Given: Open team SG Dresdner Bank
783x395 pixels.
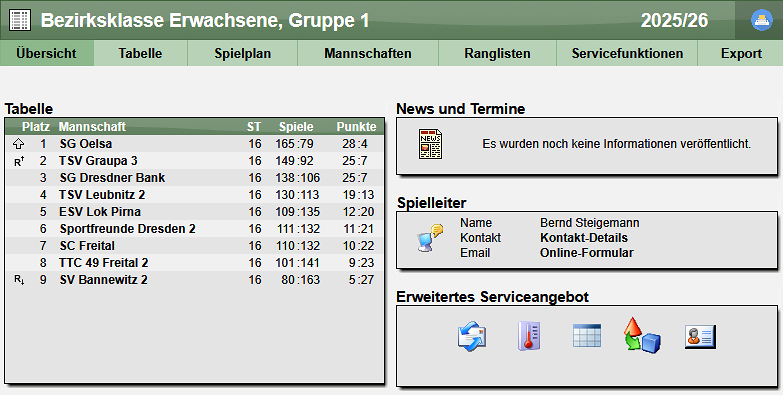Looking at the screenshot, I should pyautogui.click(x=112, y=178).
